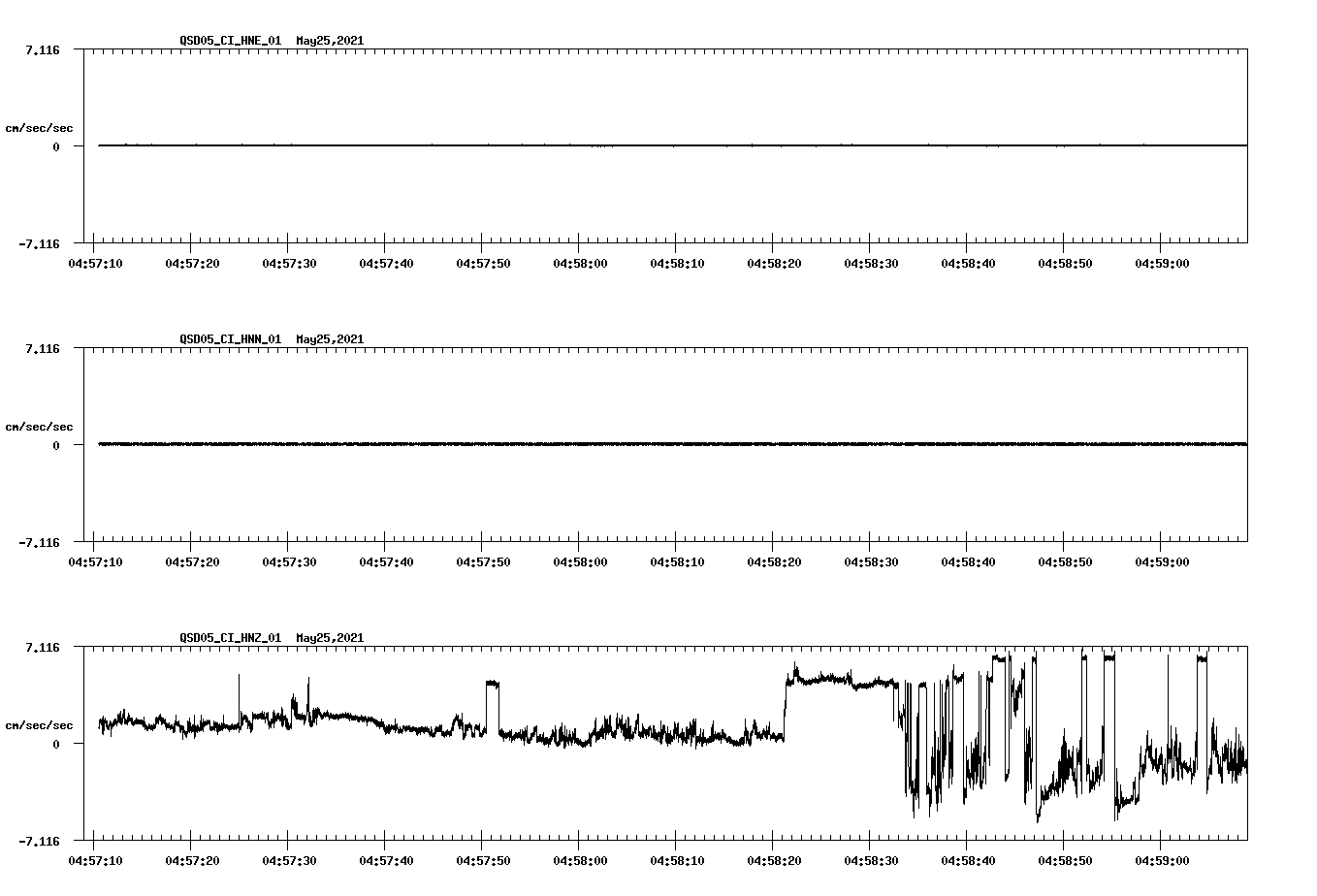Click the flat HNE waveform trace
This screenshot has width=1317, height=896.
(582, 146)
